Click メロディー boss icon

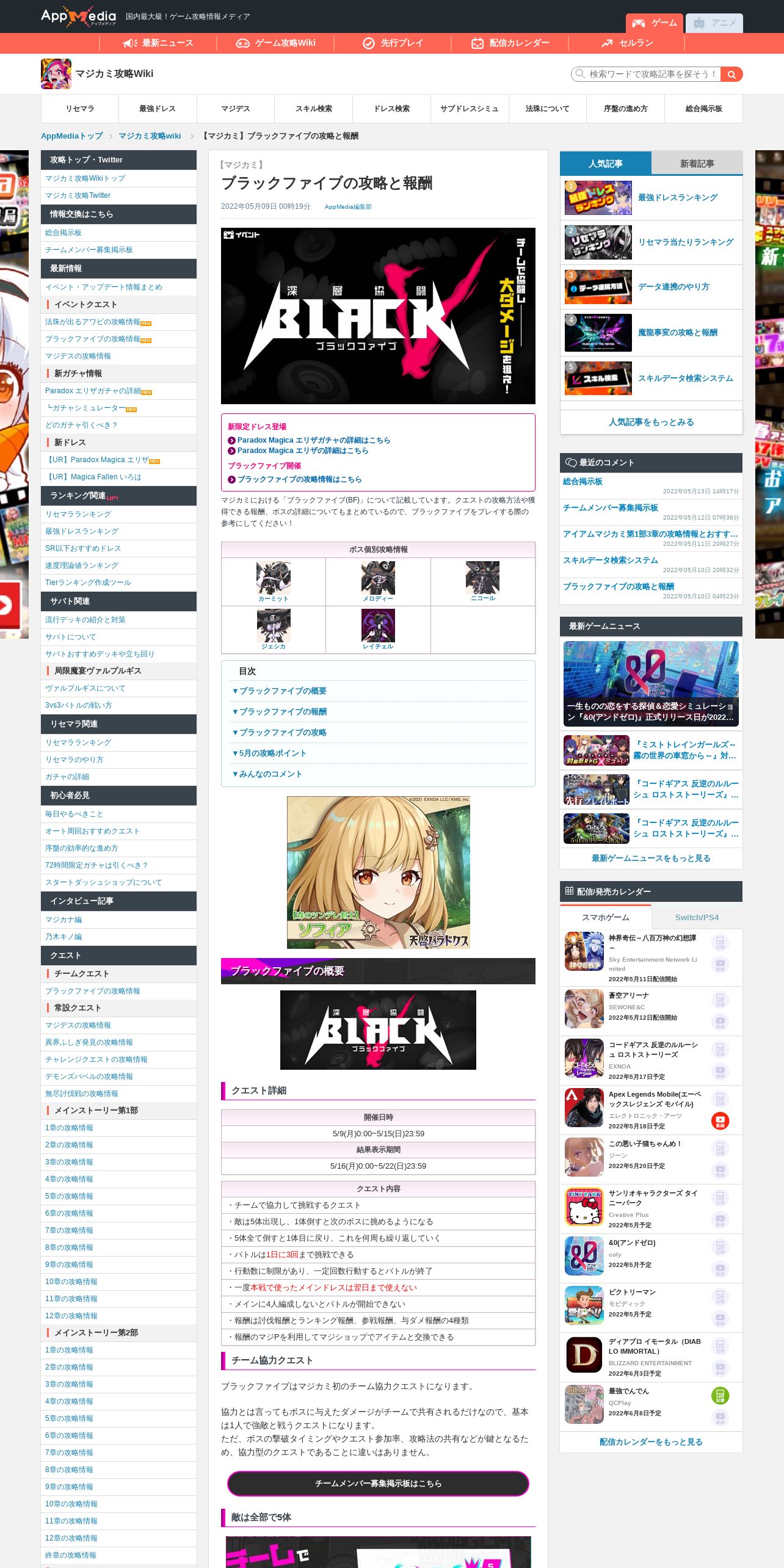point(378,578)
